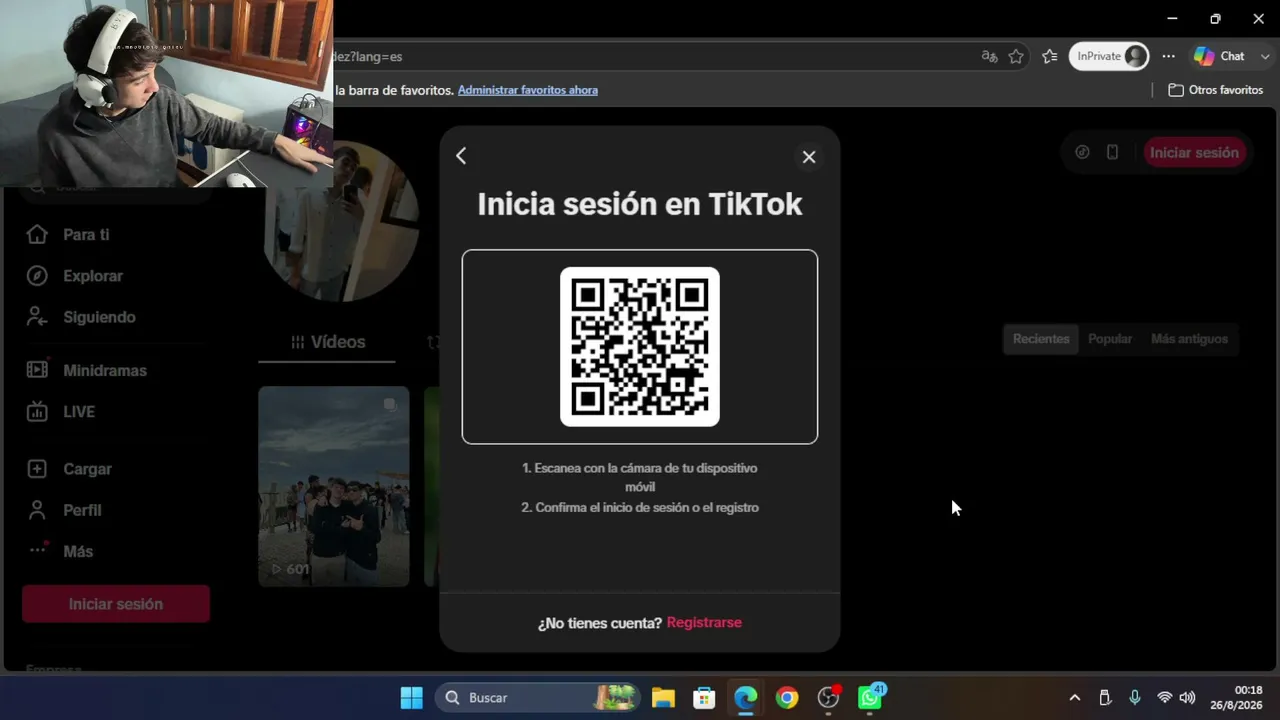Click the "Confirma el inicio de sesión" instruction

pos(640,508)
